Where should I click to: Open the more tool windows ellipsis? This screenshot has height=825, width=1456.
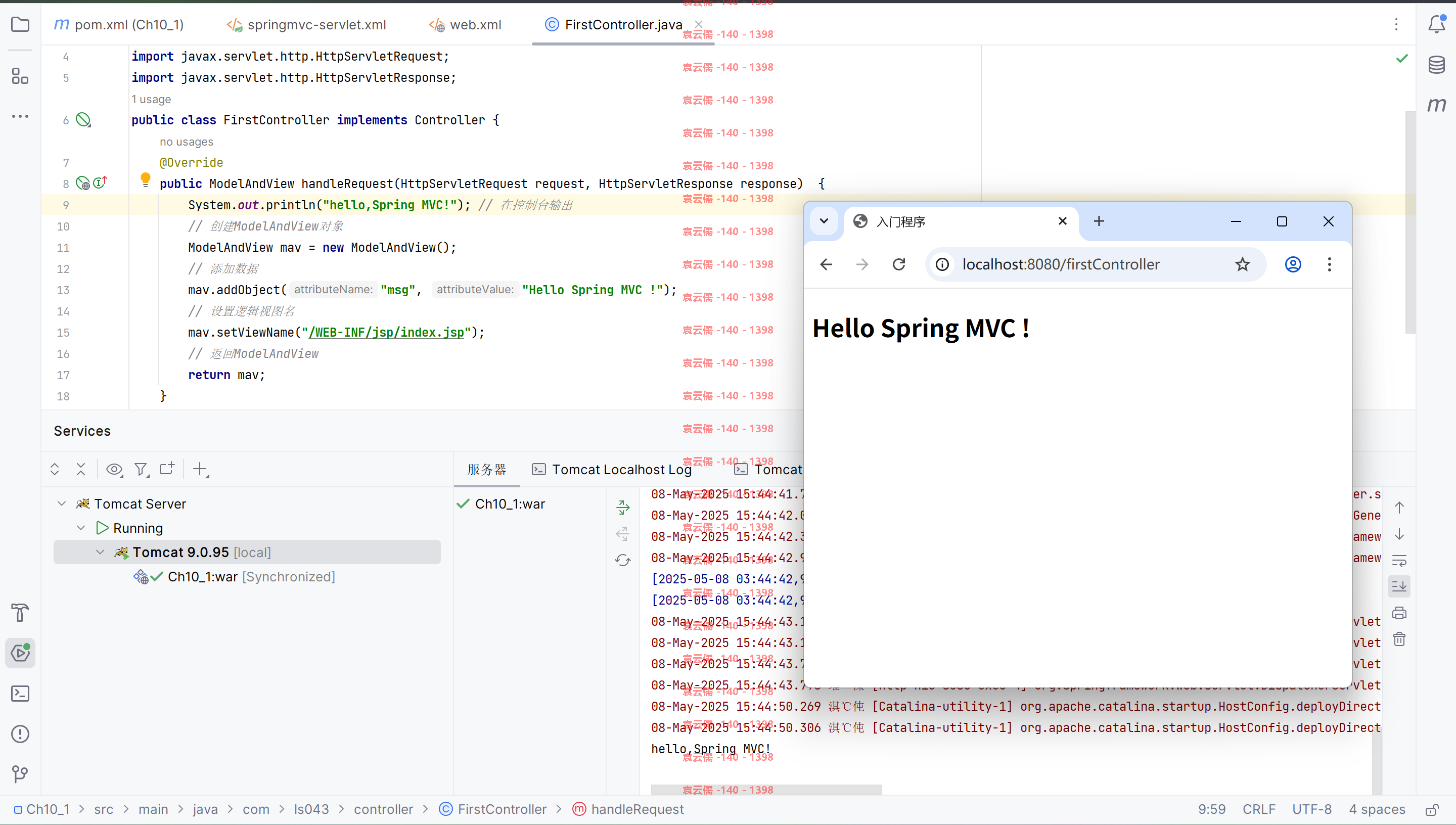pos(20,116)
